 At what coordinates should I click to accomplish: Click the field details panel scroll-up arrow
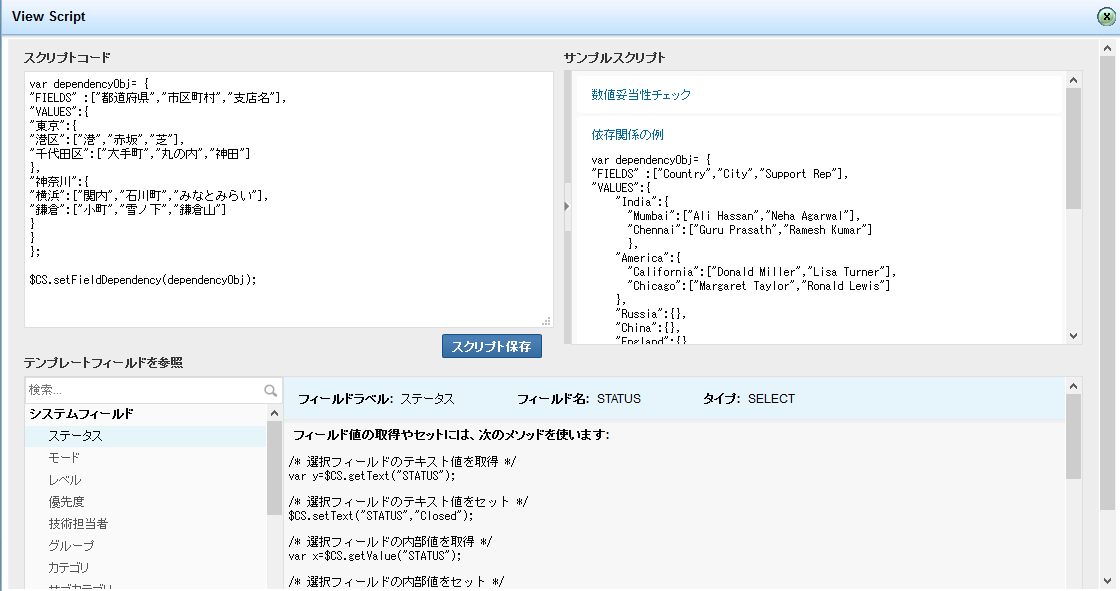click(x=1074, y=386)
